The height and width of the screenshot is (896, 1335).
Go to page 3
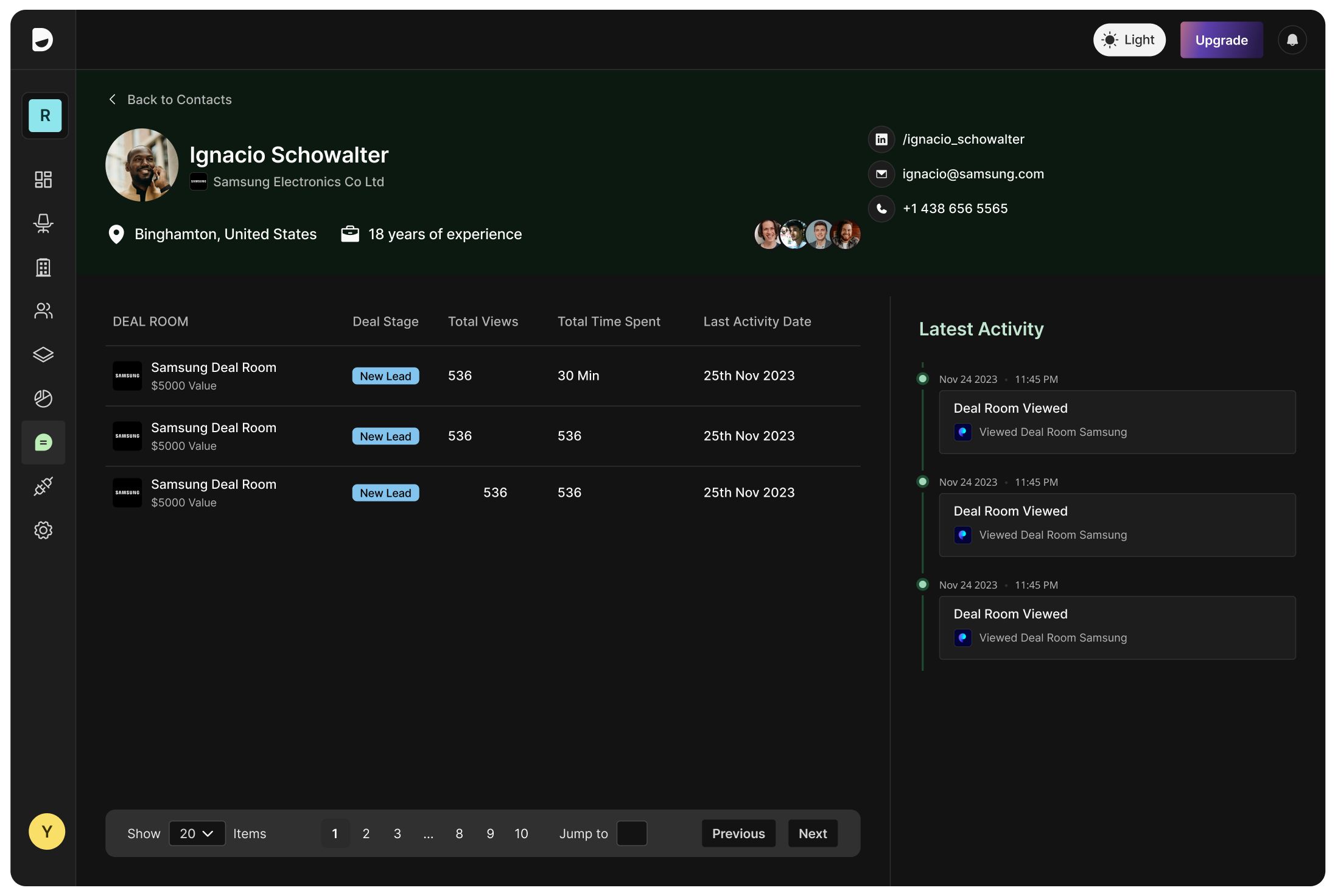click(398, 833)
